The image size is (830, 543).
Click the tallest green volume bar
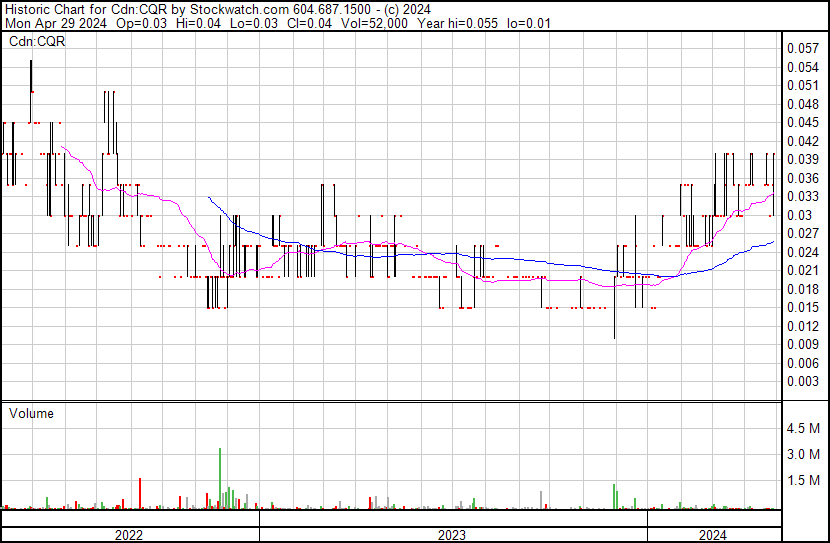click(x=219, y=480)
